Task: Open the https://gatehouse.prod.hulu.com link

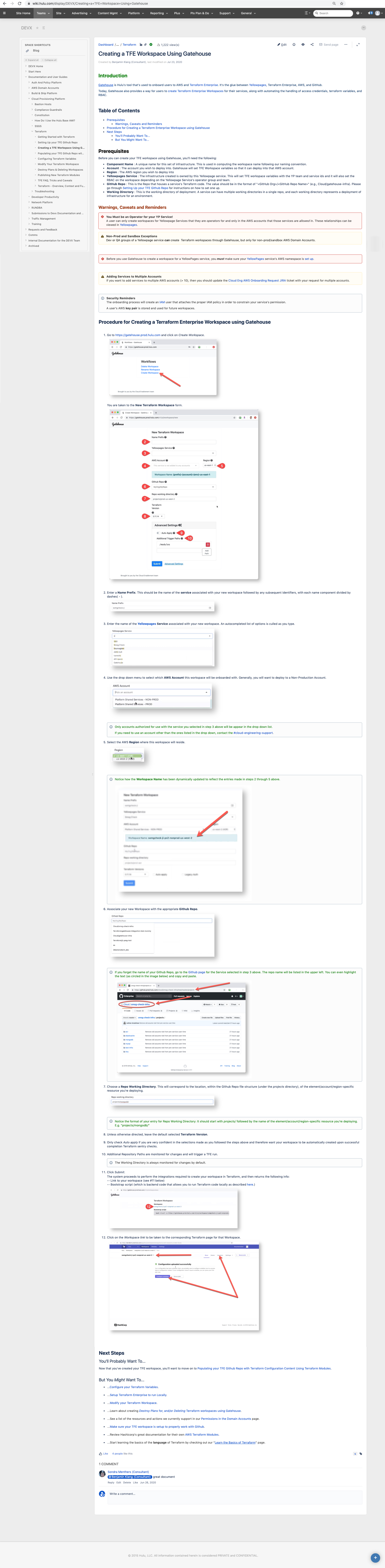Action: coord(138,335)
